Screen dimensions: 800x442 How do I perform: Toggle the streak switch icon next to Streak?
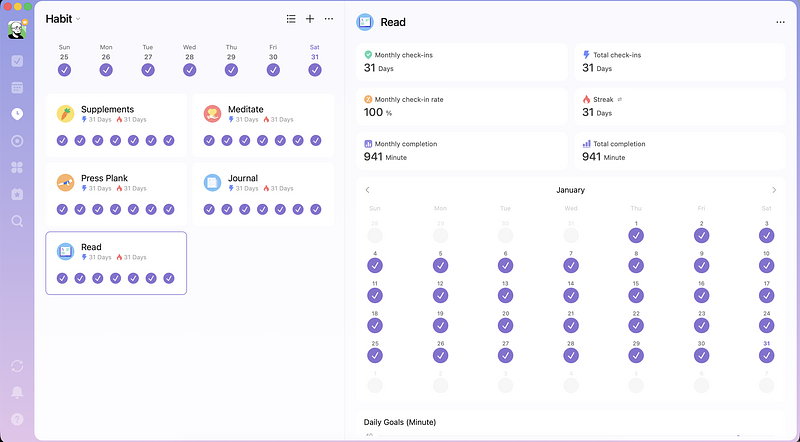click(x=620, y=100)
